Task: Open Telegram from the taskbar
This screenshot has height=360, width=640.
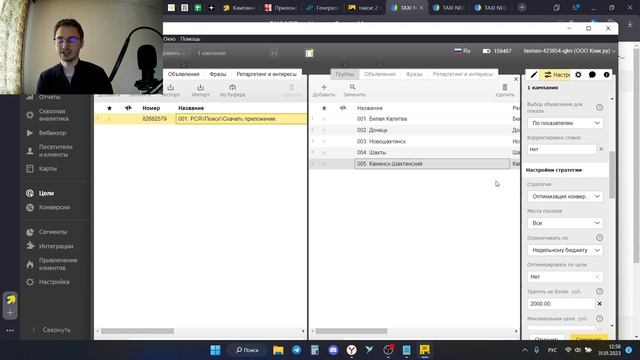Action: point(297,350)
